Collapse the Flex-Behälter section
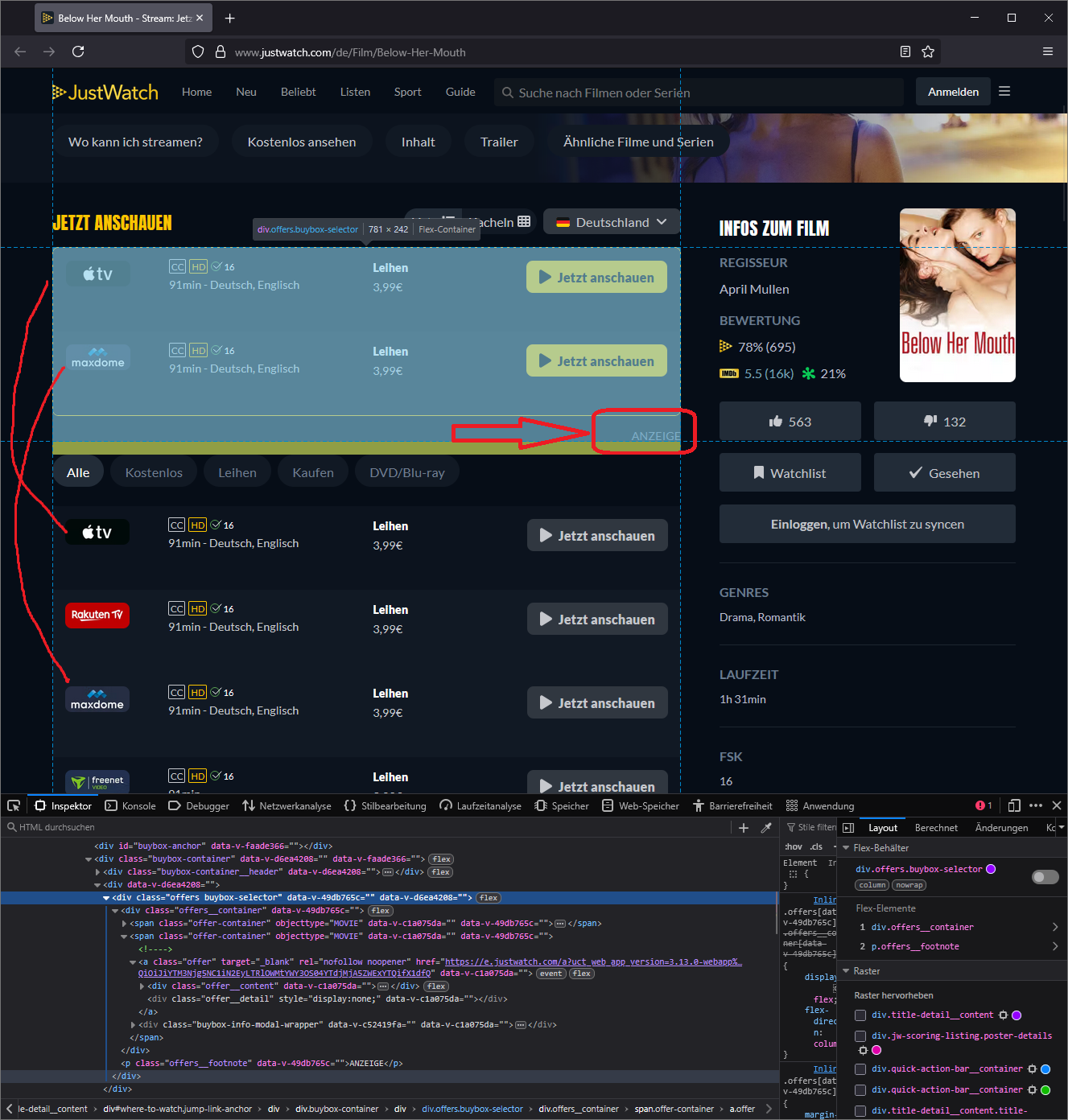 (x=846, y=848)
